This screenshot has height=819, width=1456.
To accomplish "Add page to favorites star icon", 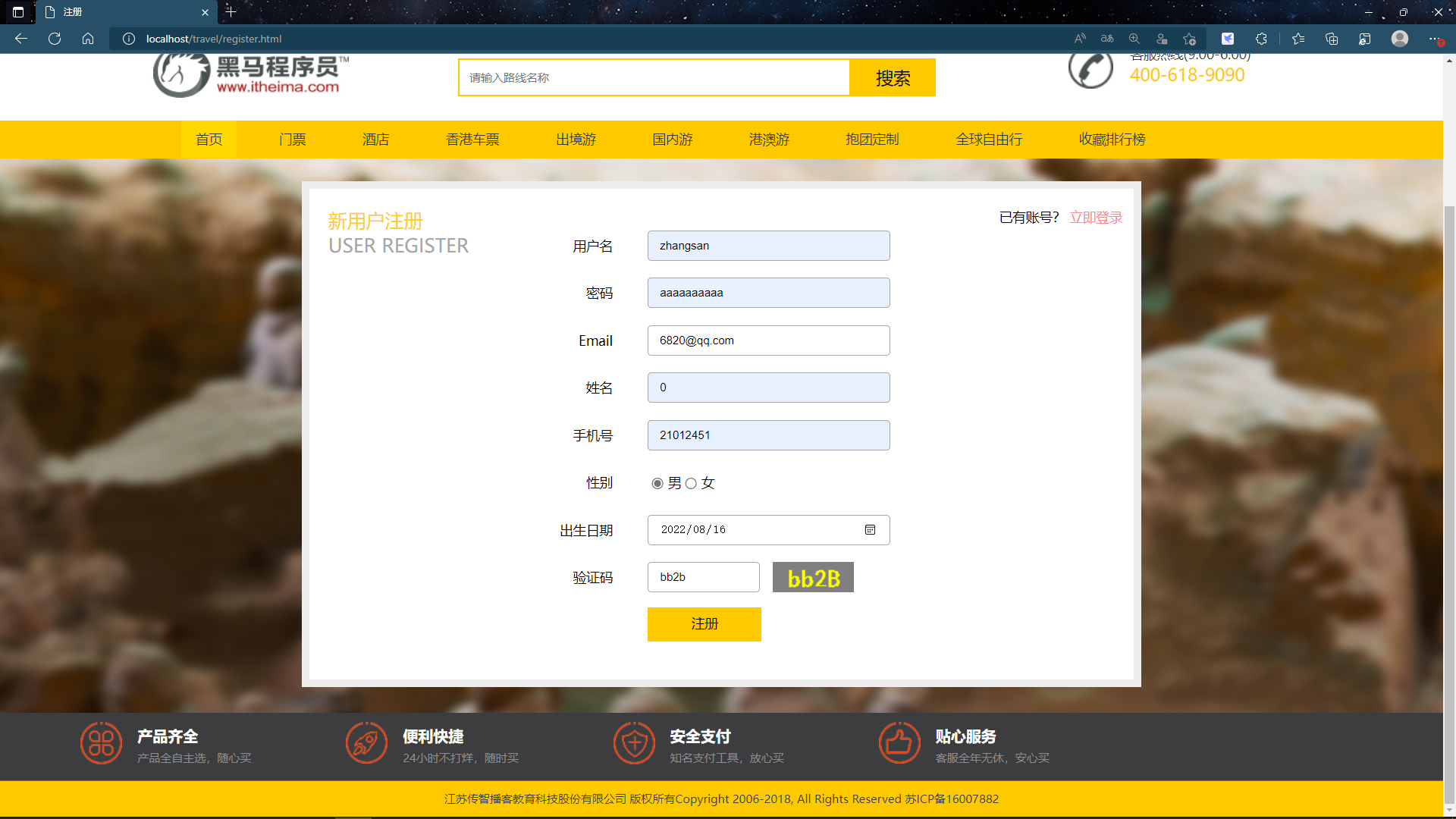I will coord(1189,39).
